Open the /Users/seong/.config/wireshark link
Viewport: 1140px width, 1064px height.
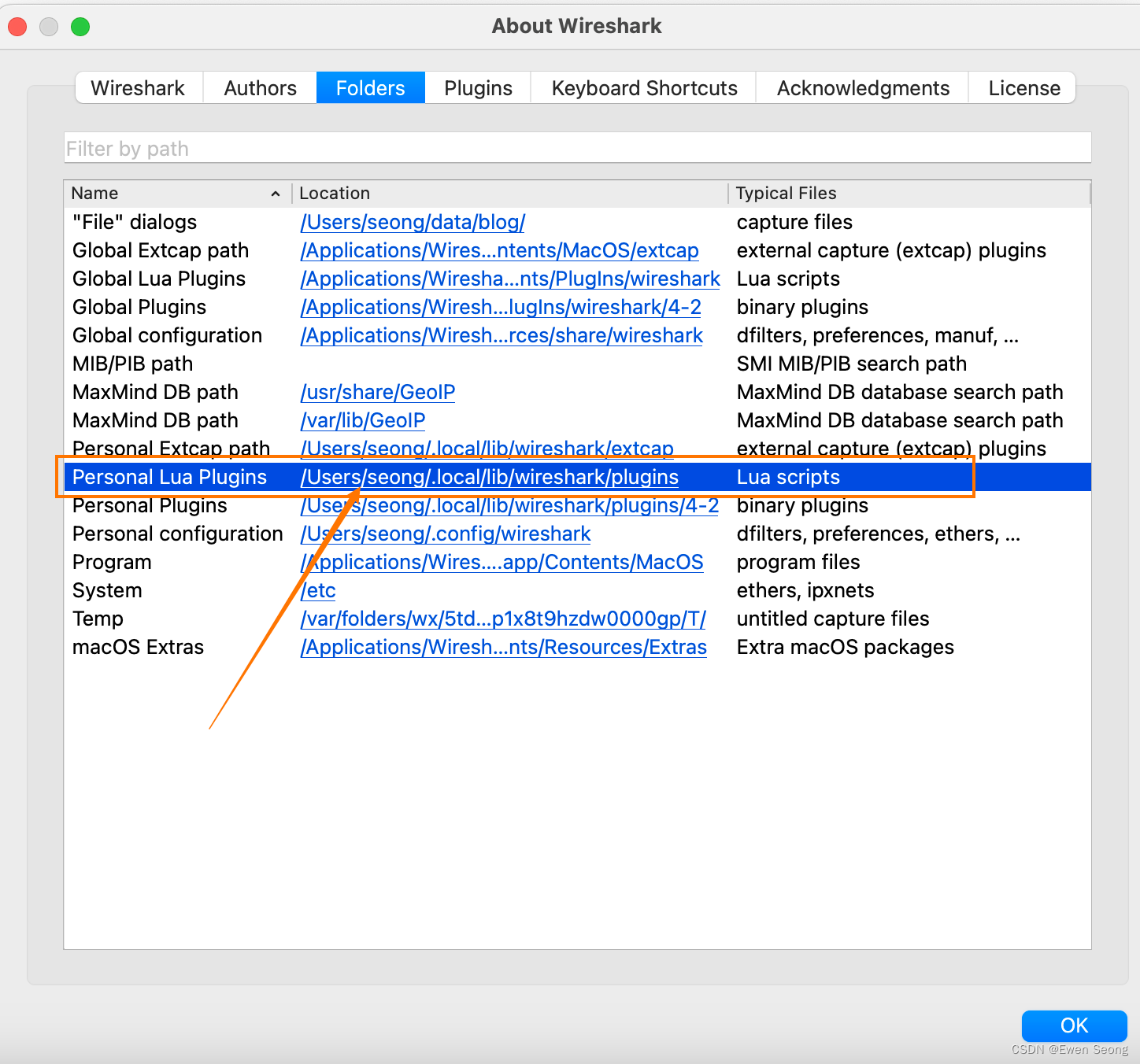pyautogui.click(x=445, y=534)
